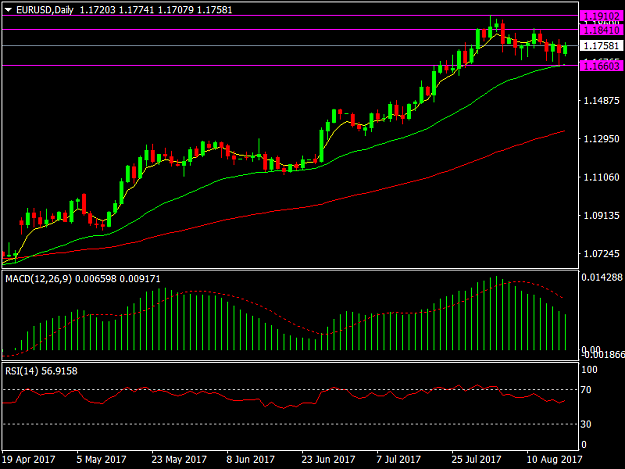
Task: Click the 23 May 2017 date label
Action: click(179, 459)
